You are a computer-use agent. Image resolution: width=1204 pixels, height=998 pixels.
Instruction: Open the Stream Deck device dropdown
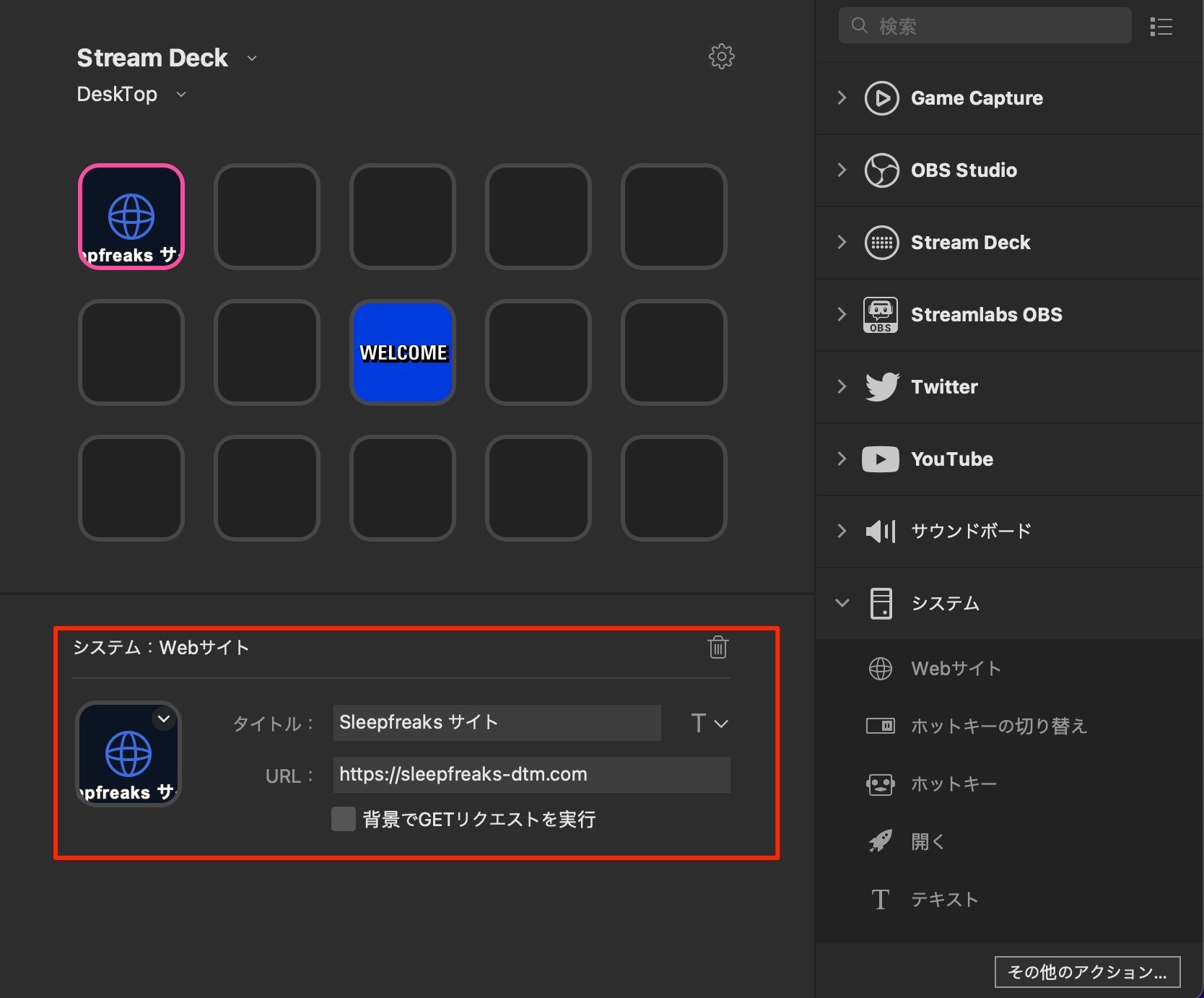(x=252, y=58)
